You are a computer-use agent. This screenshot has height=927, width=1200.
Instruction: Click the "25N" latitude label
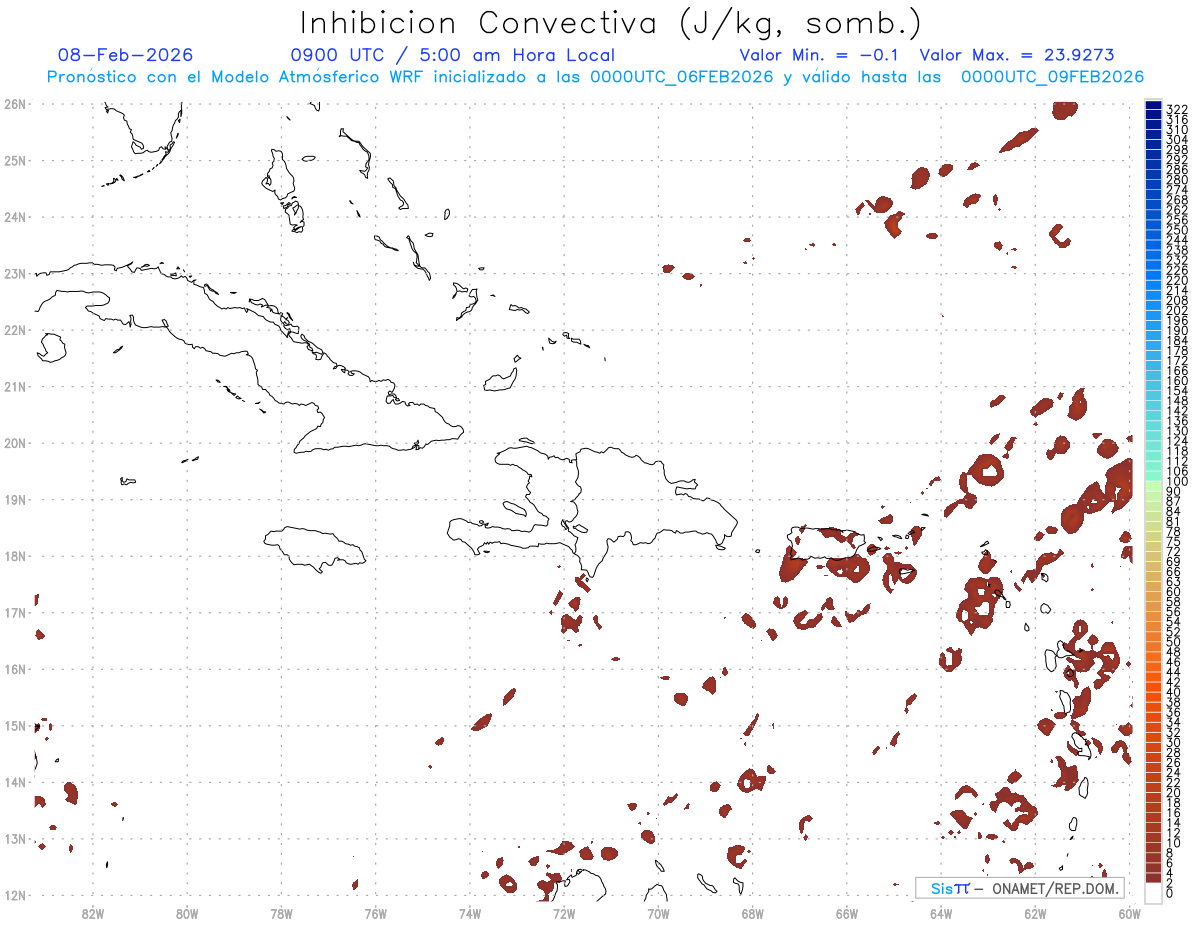coord(14,160)
